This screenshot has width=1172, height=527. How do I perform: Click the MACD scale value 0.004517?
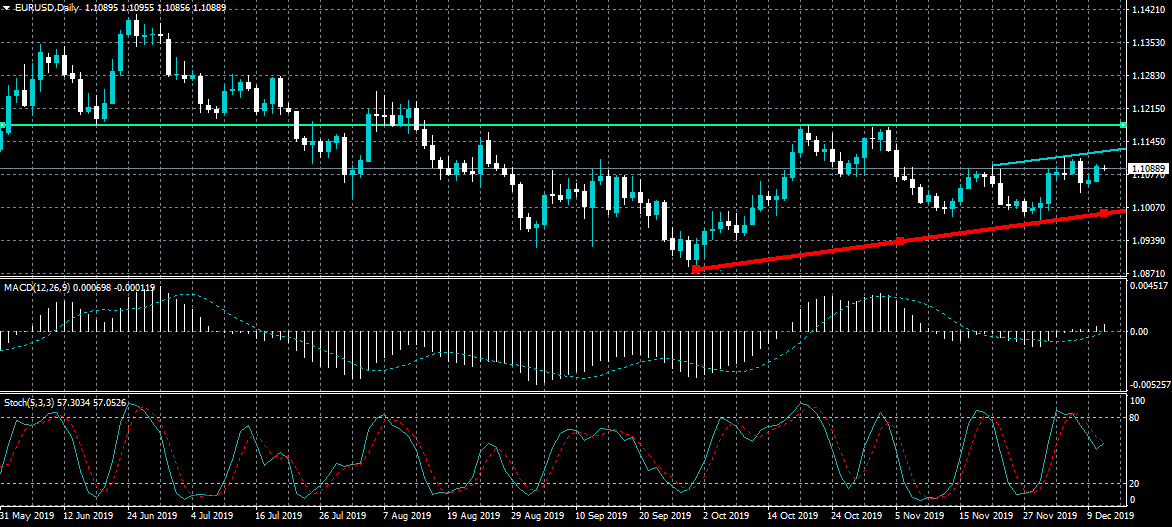point(1149,286)
